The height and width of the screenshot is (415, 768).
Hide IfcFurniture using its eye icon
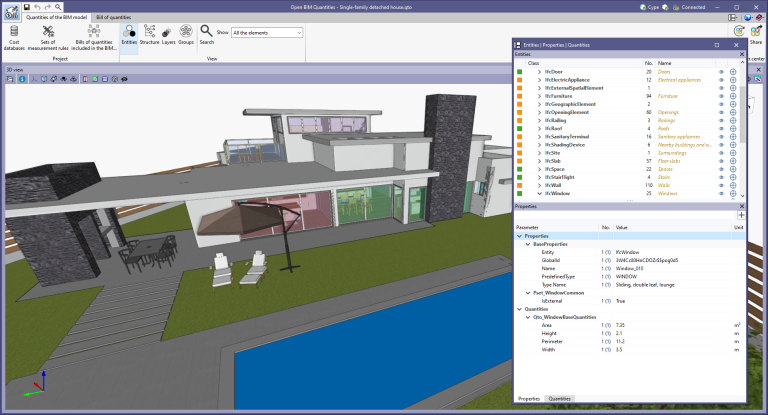[x=721, y=96]
